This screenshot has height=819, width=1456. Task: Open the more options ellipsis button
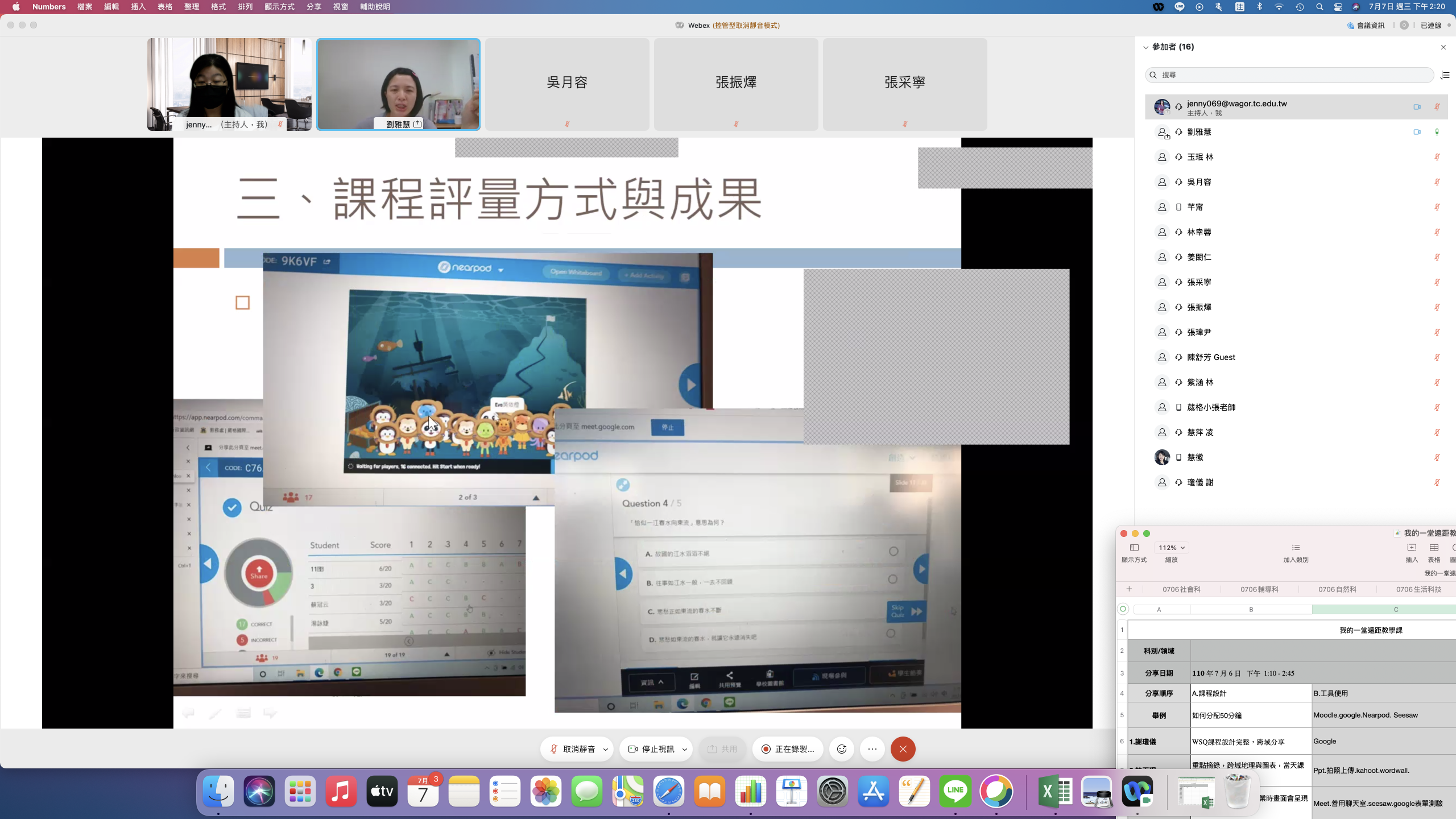pyautogui.click(x=872, y=749)
